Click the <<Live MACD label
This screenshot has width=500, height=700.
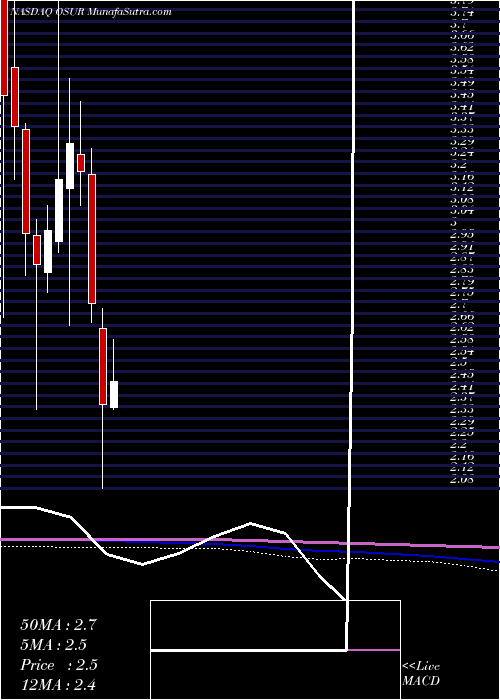[421, 674]
